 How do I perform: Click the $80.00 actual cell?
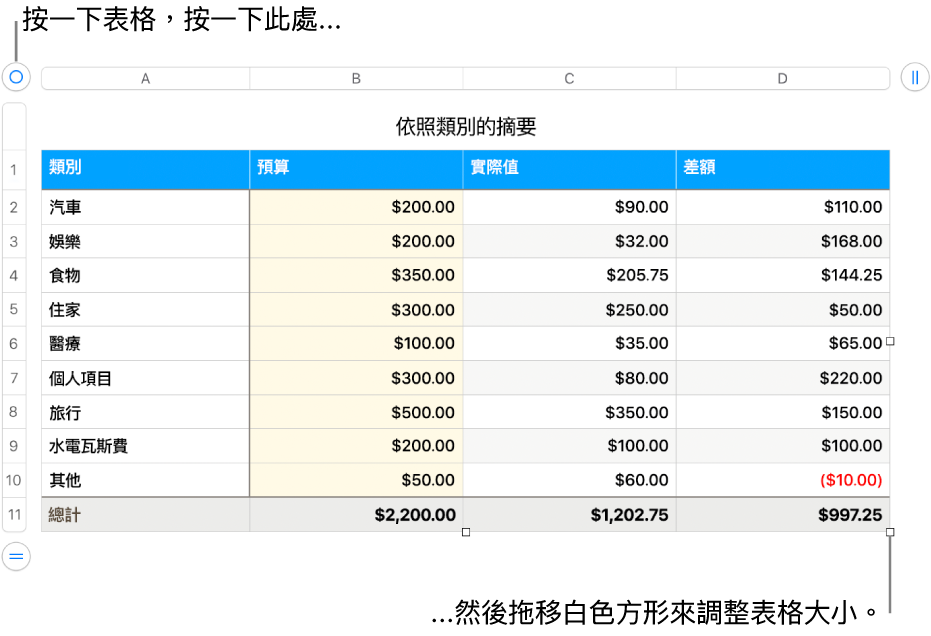click(569, 378)
